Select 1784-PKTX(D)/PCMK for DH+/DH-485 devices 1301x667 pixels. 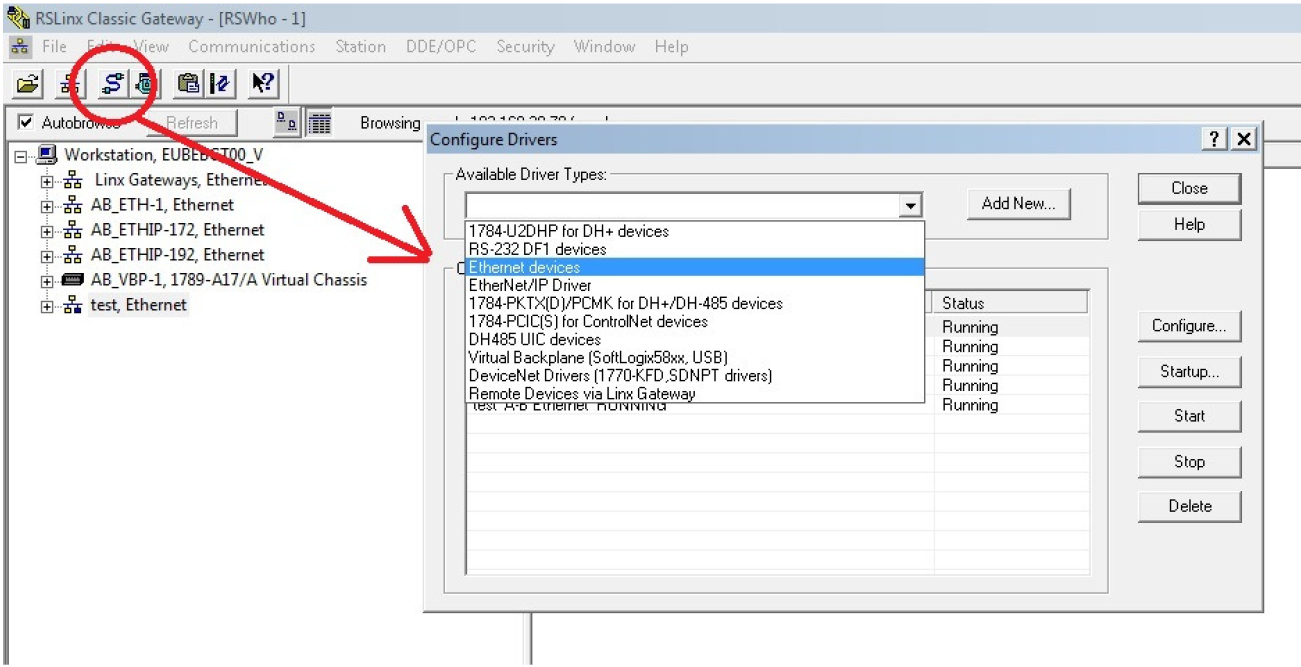pos(695,303)
